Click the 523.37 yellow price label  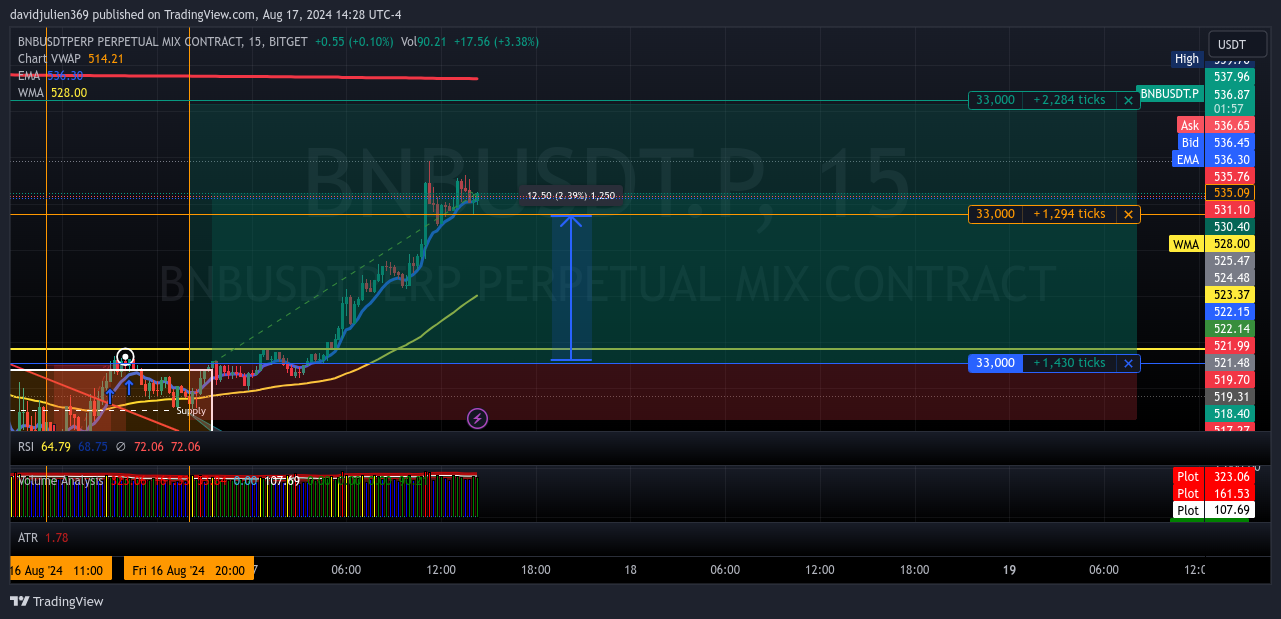click(x=1231, y=295)
